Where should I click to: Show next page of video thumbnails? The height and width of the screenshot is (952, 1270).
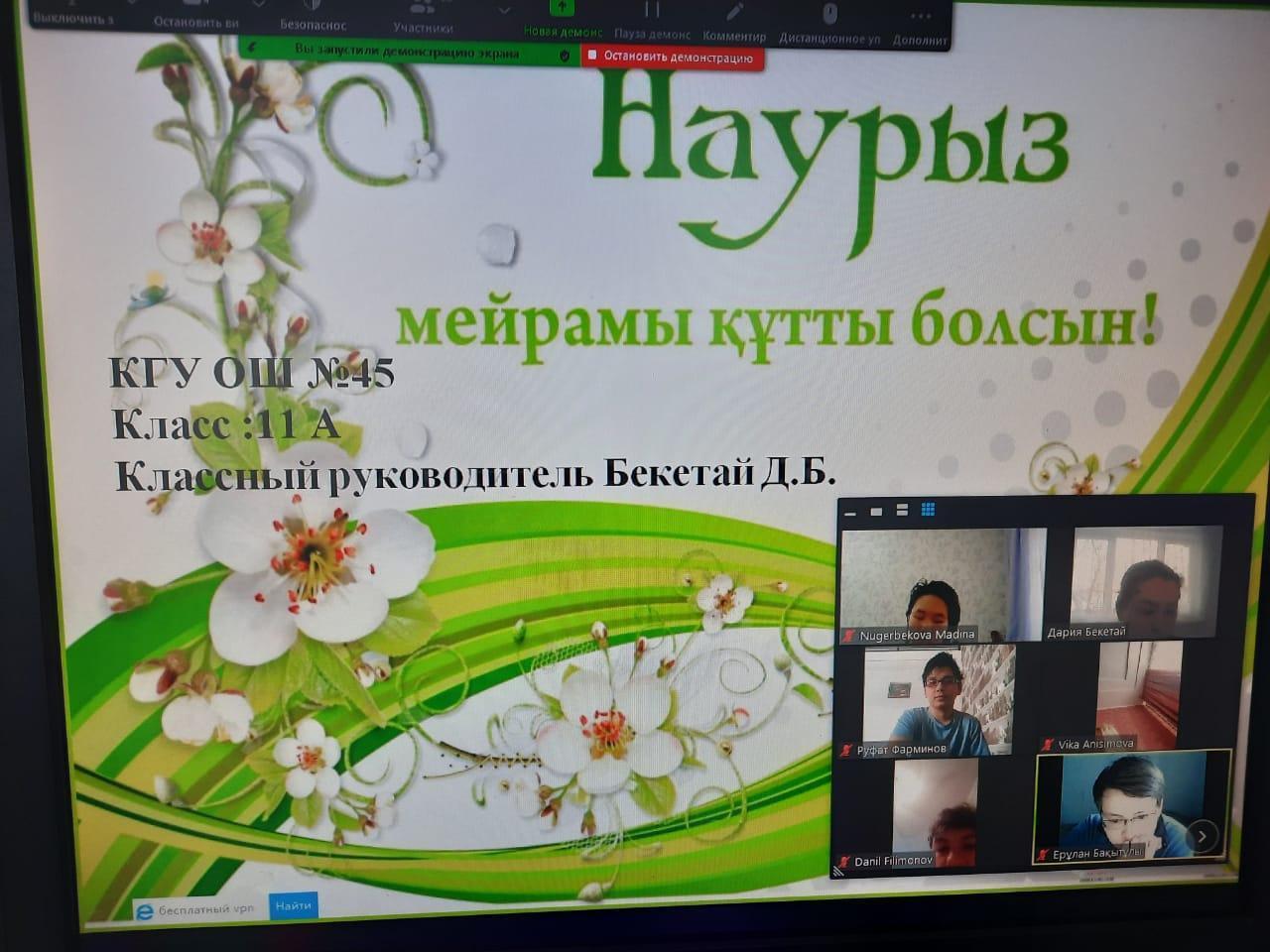1202,836
